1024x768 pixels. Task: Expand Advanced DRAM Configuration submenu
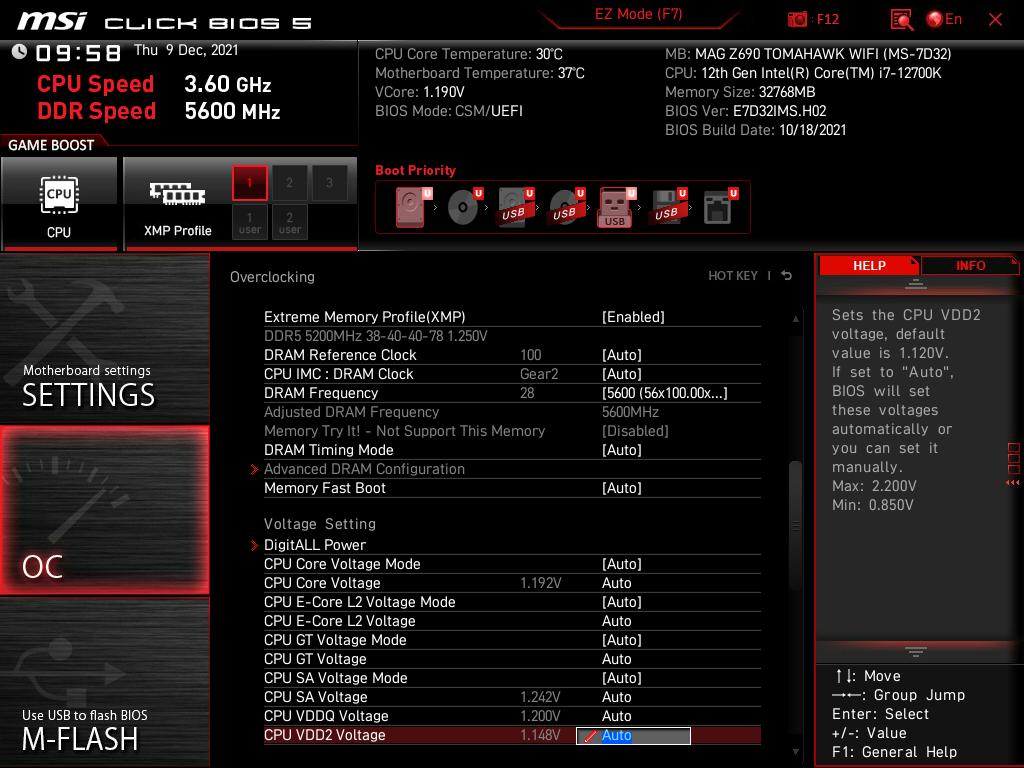click(364, 469)
